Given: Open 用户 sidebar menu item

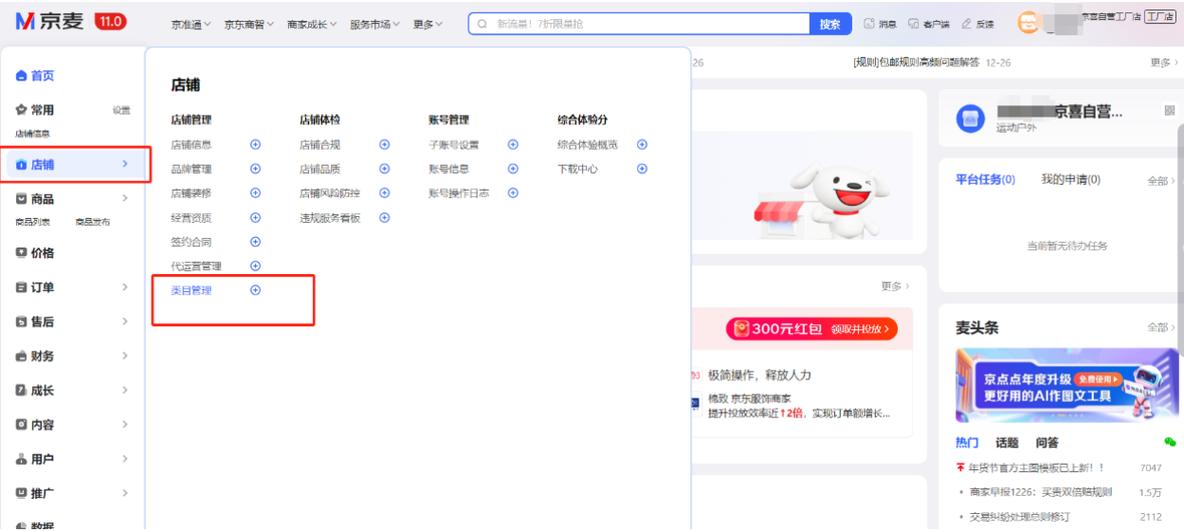Looking at the screenshot, I should (x=35, y=459).
